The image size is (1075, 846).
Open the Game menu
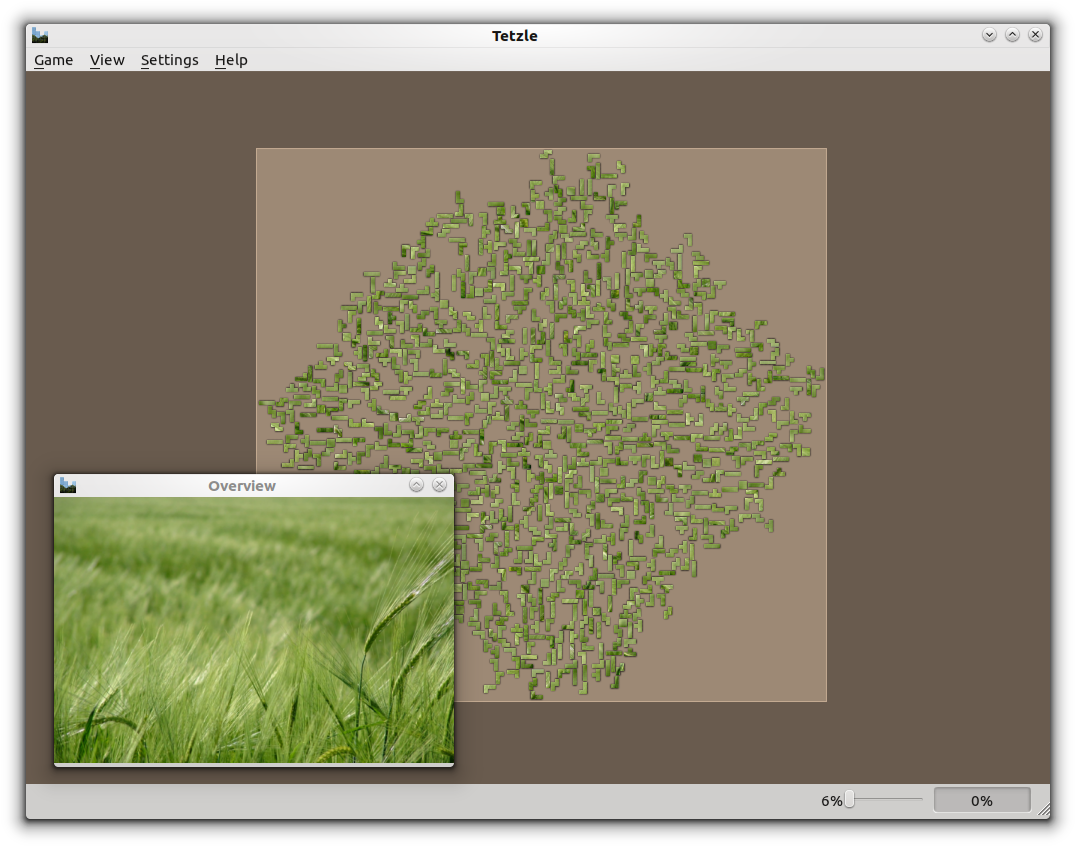tap(53, 60)
